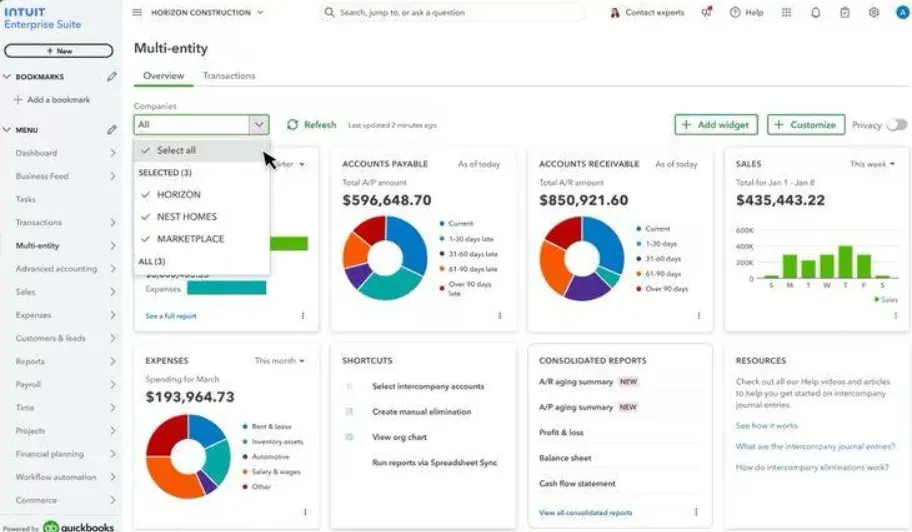The height and width of the screenshot is (532, 912).
Task: Open Tasks in sidebar menu
Action: pyautogui.click(x=26, y=199)
